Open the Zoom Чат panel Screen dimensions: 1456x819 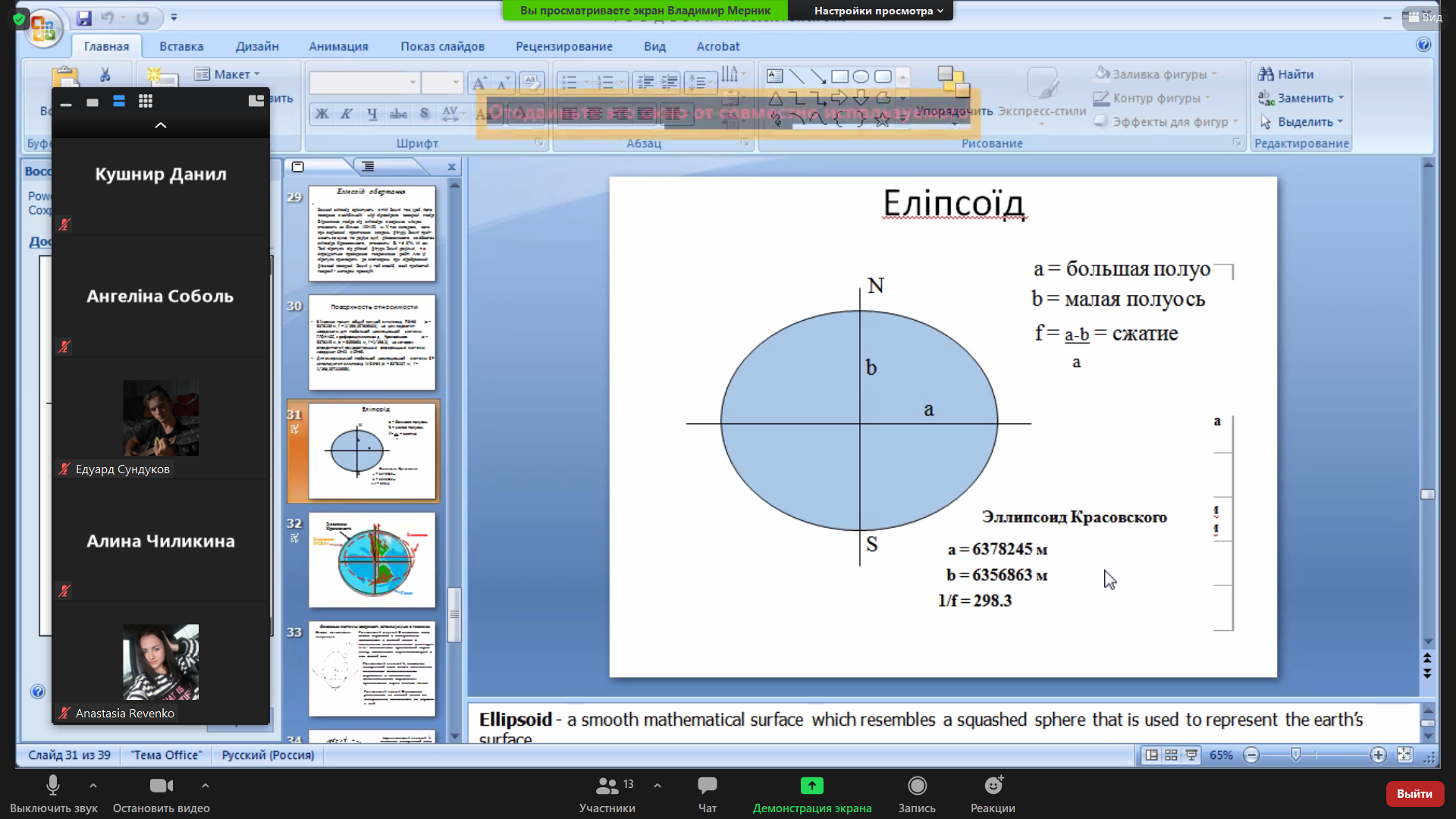tap(707, 786)
